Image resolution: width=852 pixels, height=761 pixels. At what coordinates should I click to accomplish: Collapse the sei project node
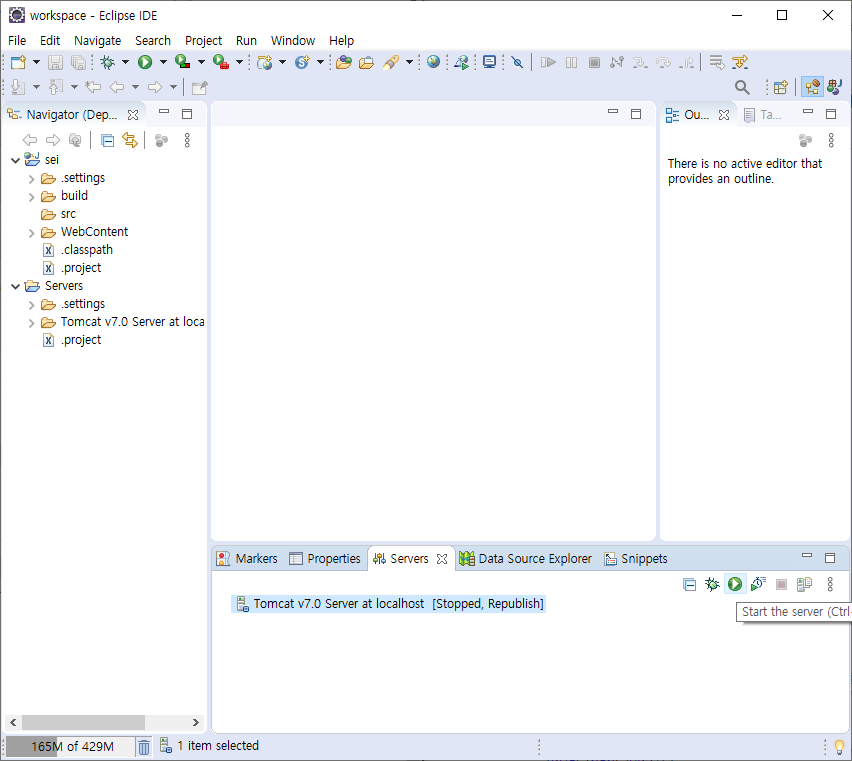coord(16,160)
